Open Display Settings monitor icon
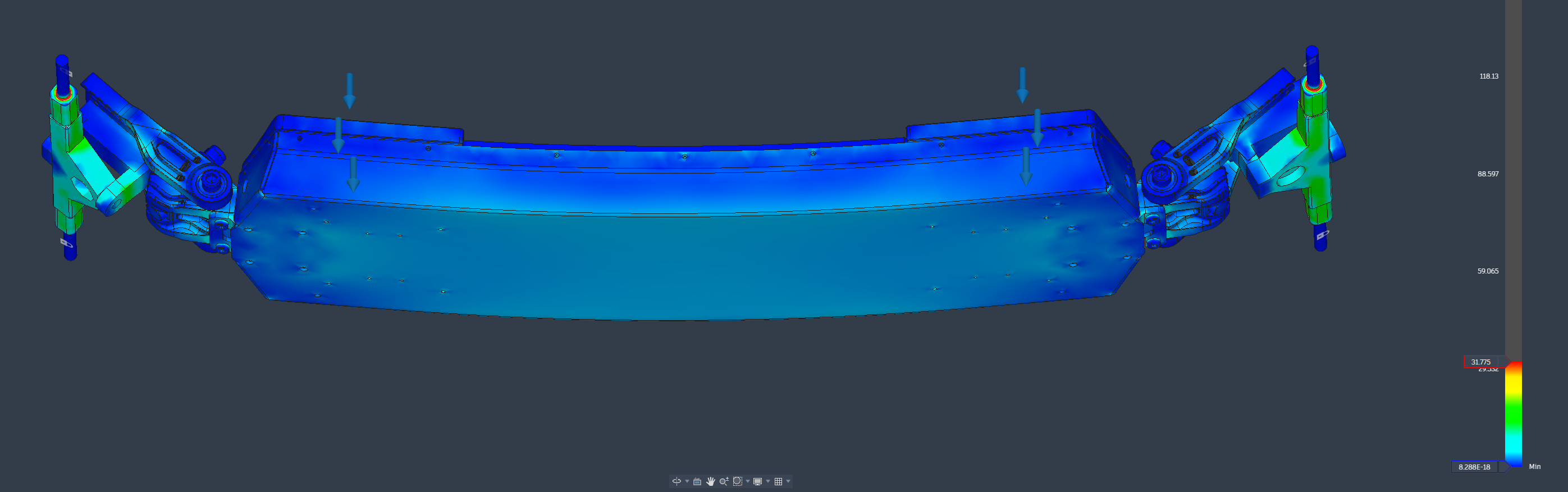This screenshot has height=492, width=1568. tap(758, 481)
